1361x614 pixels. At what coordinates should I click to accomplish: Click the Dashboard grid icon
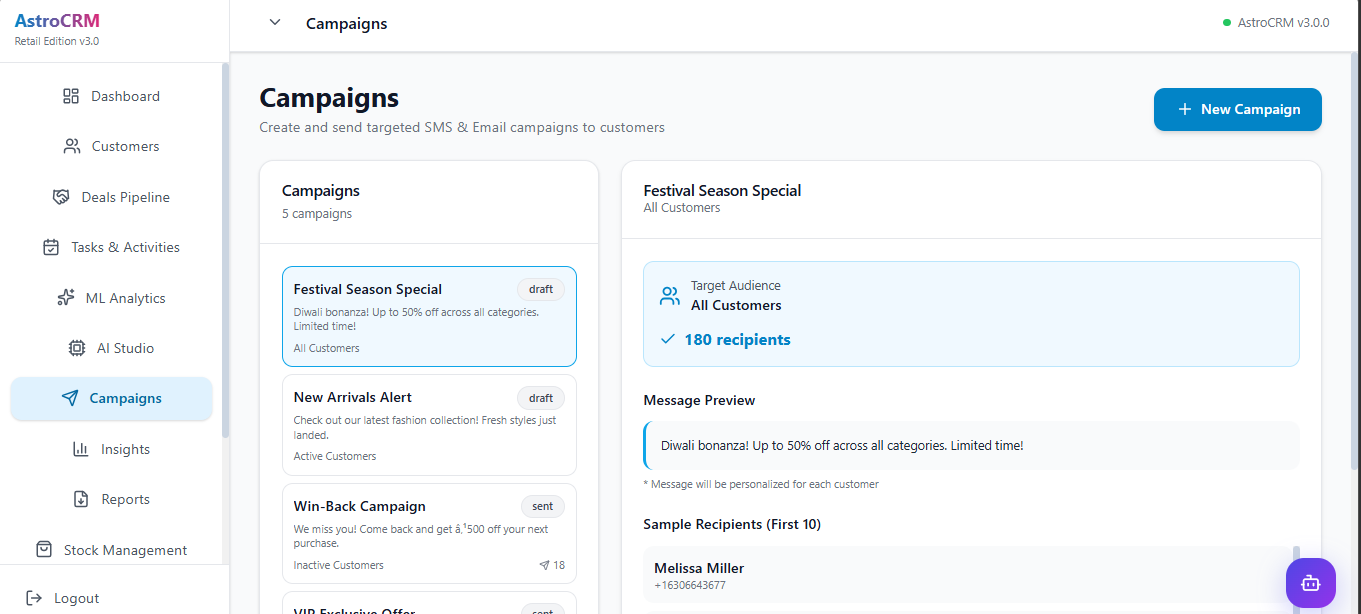(x=70, y=96)
